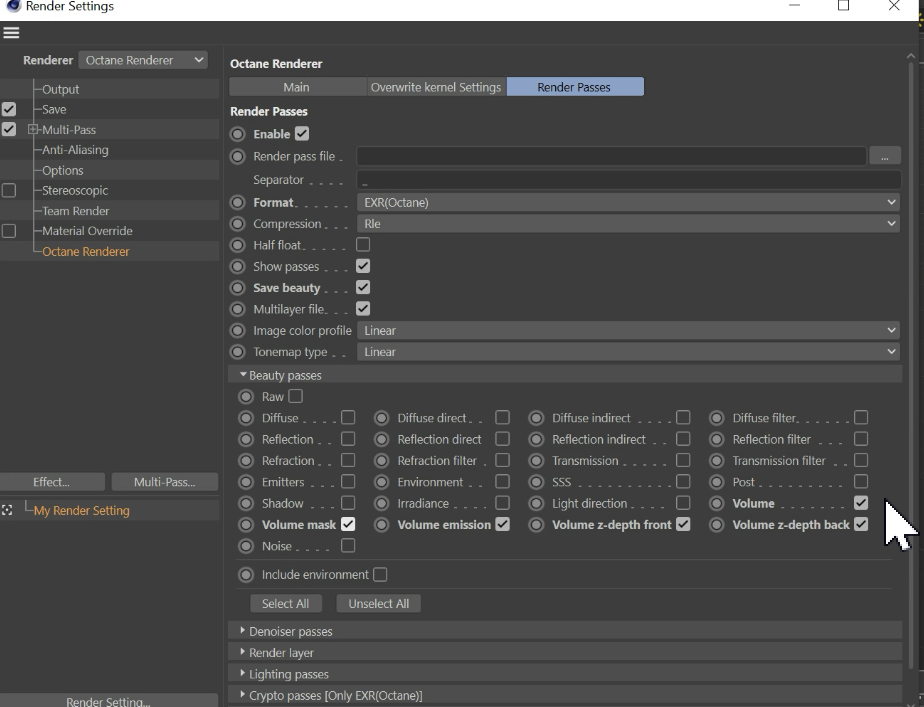Toggle the Save beauty checkbox
Viewport: 924px width, 707px height.
coord(363,288)
